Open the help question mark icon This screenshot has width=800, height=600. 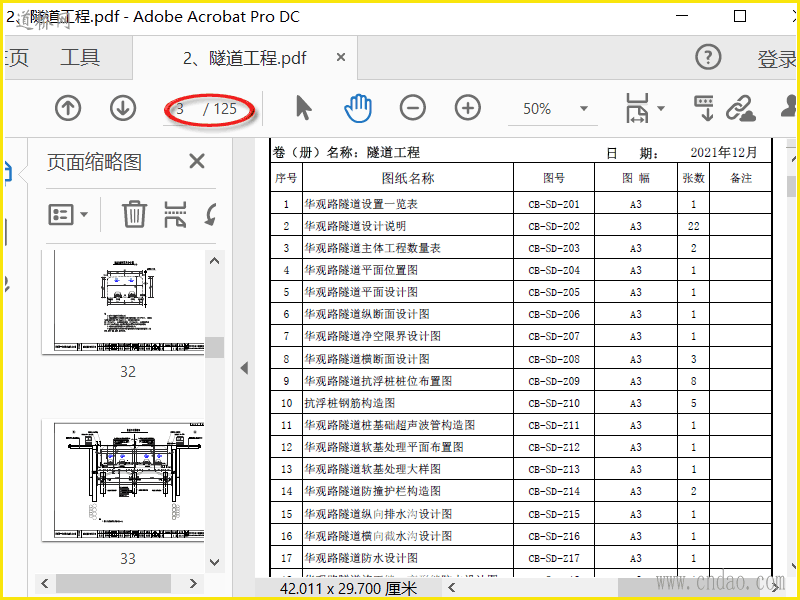click(708, 57)
